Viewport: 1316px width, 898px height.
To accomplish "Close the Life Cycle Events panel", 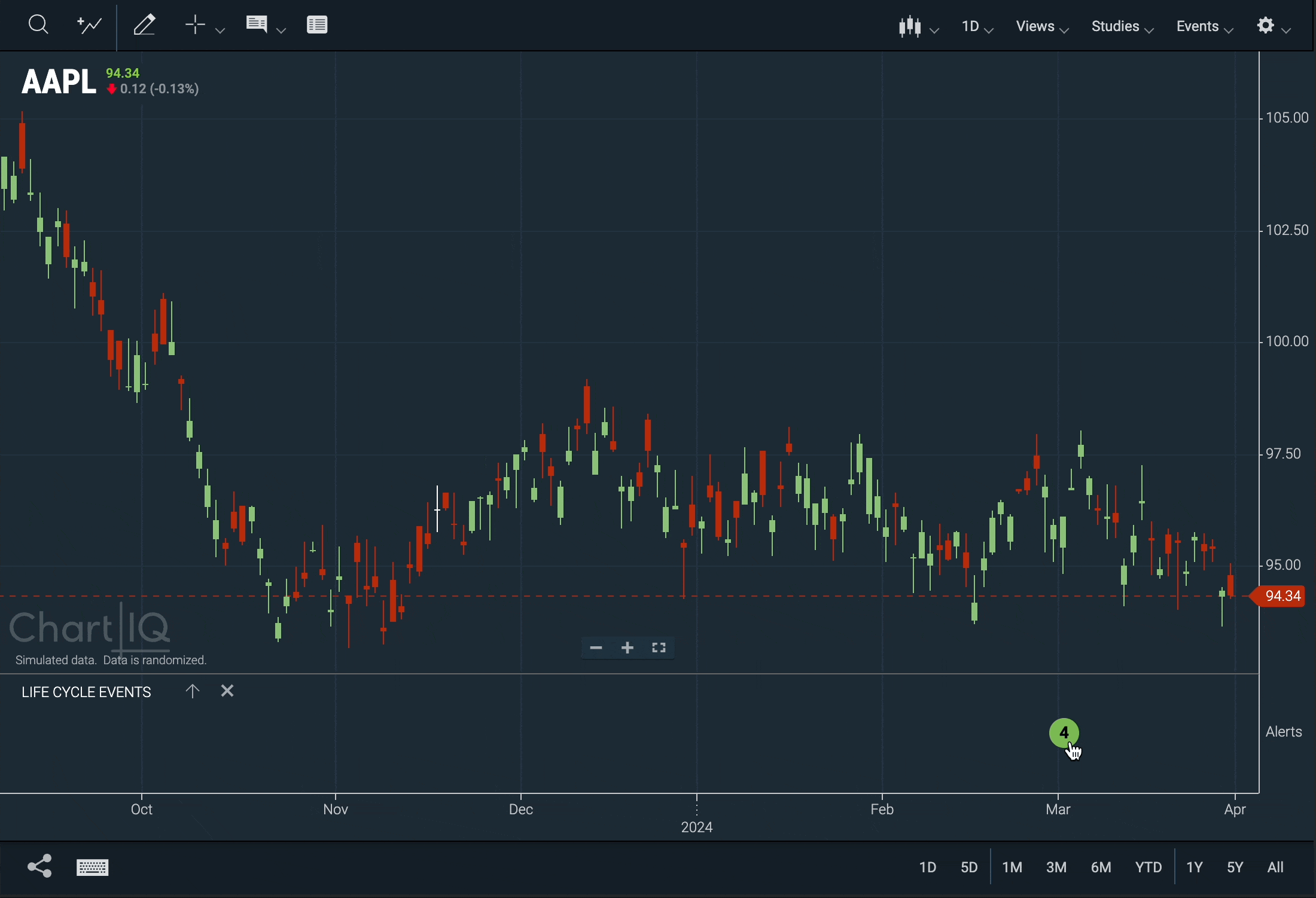I will click(227, 692).
